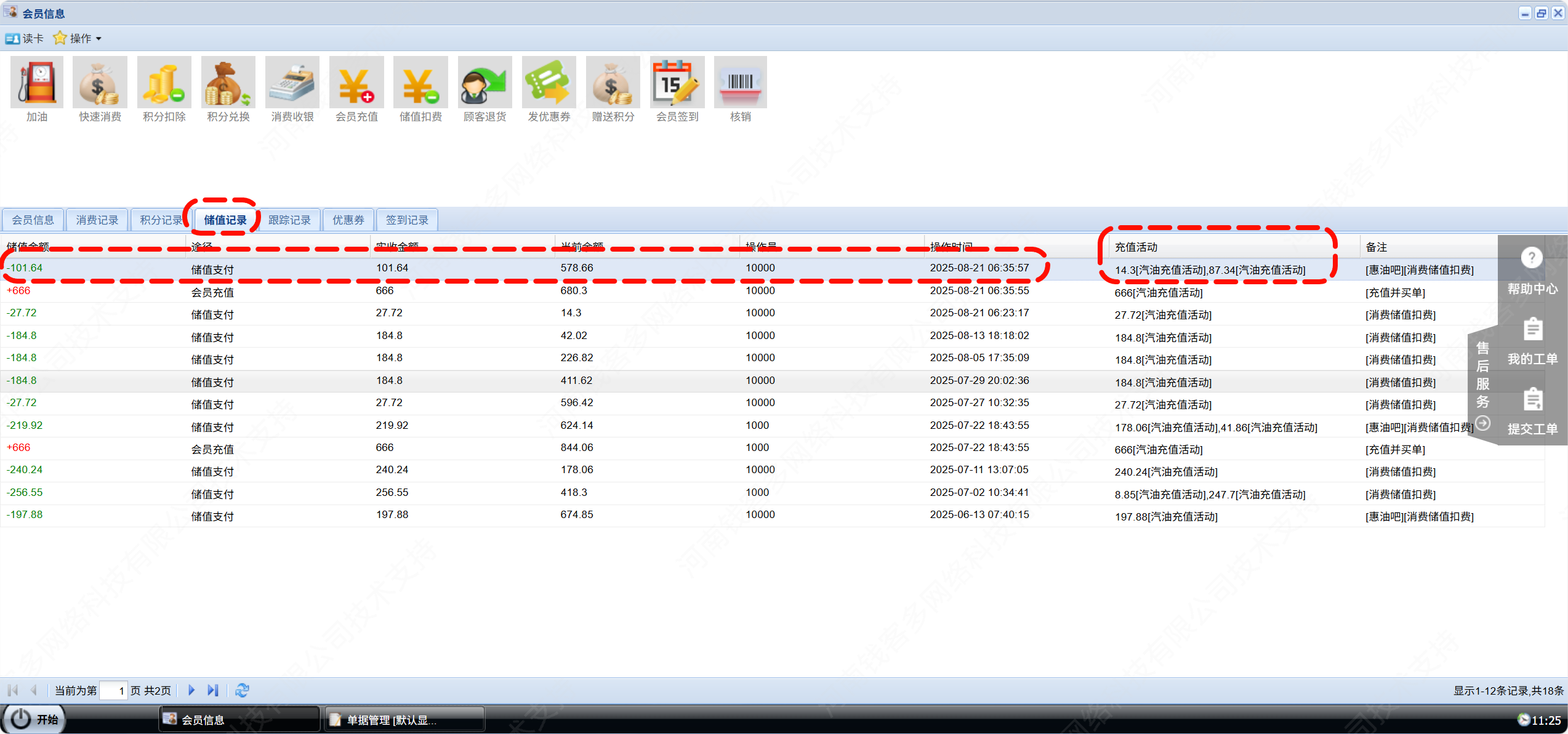Image resolution: width=1568 pixels, height=734 pixels.
Task: Click the refresh icon in pagination bar
Action: click(x=242, y=690)
